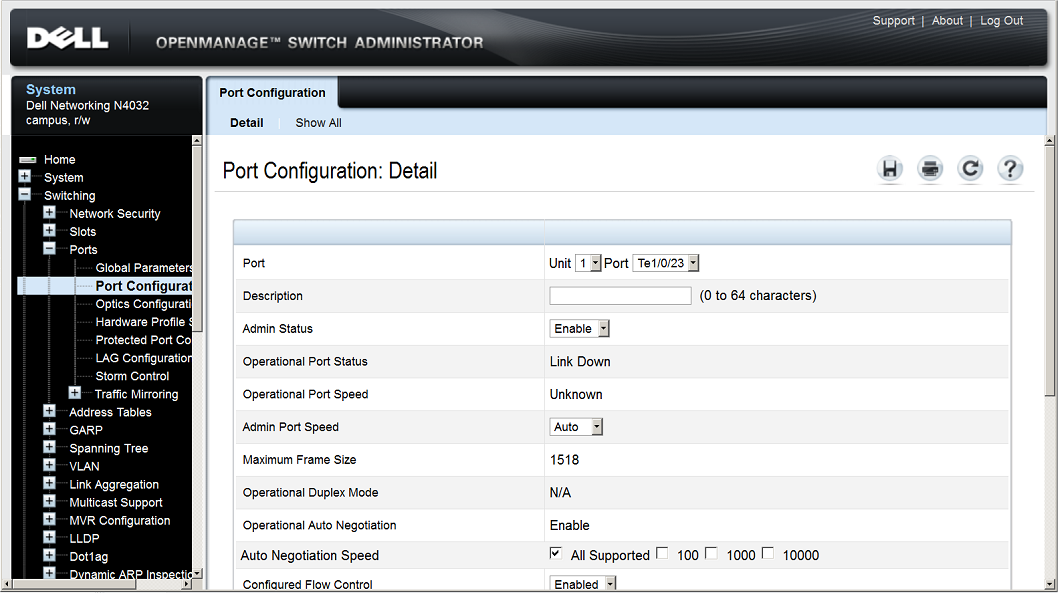Viewport: 1058px width, 593px height.
Task: Open the Admin Port Speed dropdown
Action: 594,426
